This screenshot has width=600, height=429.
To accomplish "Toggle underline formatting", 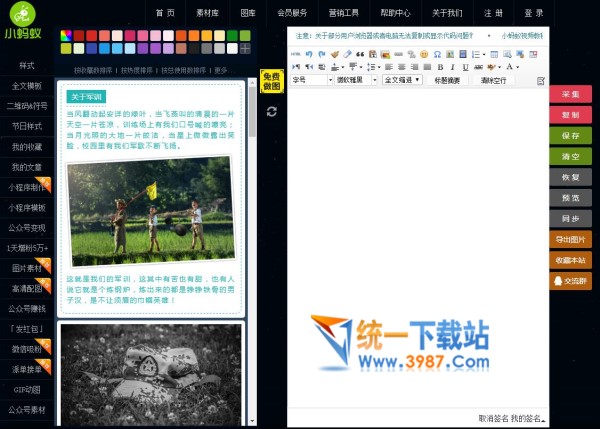I will pyautogui.click(x=465, y=67).
